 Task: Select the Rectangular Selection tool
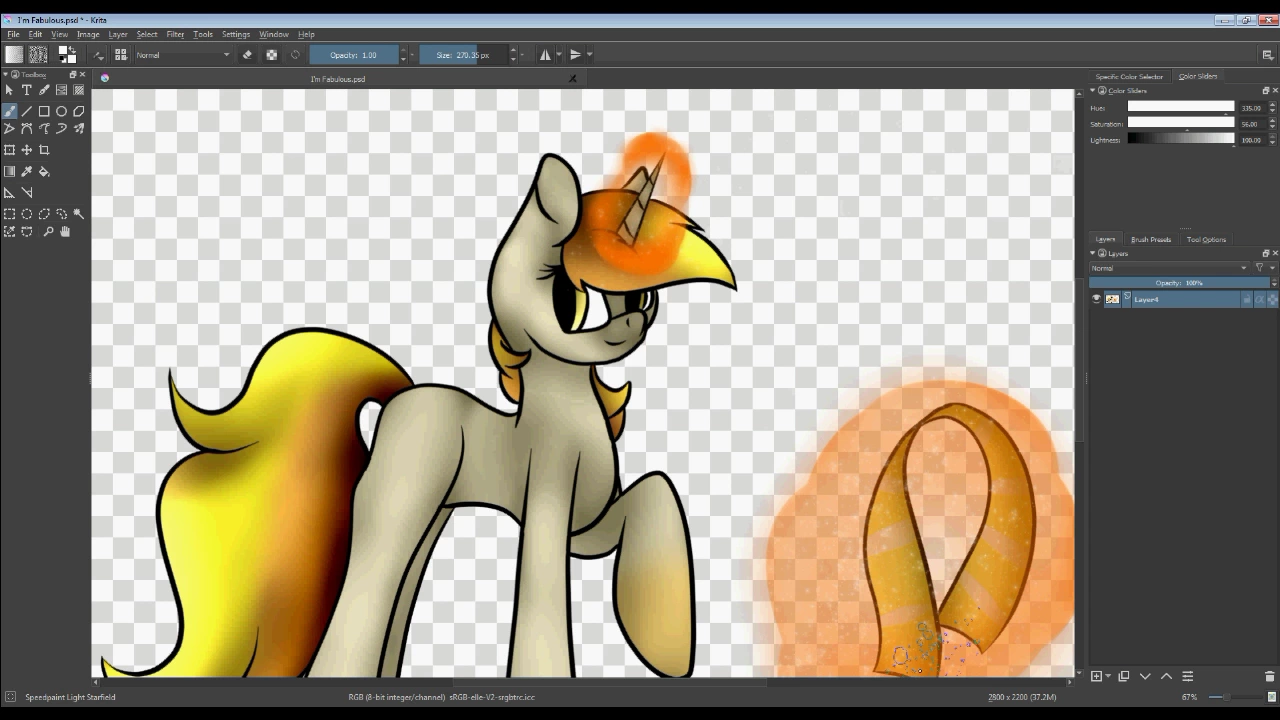pos(10,214)
